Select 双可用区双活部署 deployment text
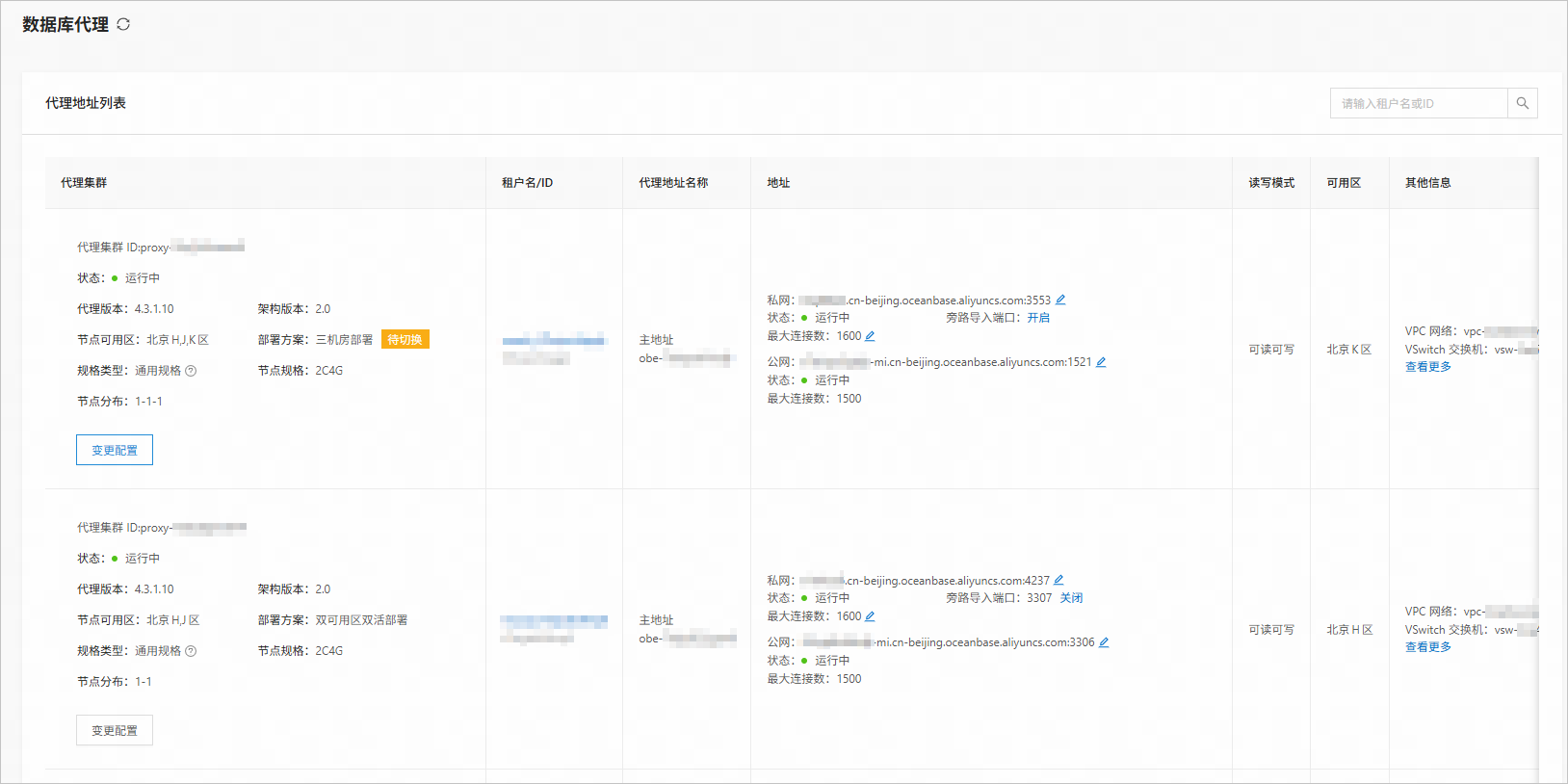Screen dimensions: 1568x784 point(361,620)
